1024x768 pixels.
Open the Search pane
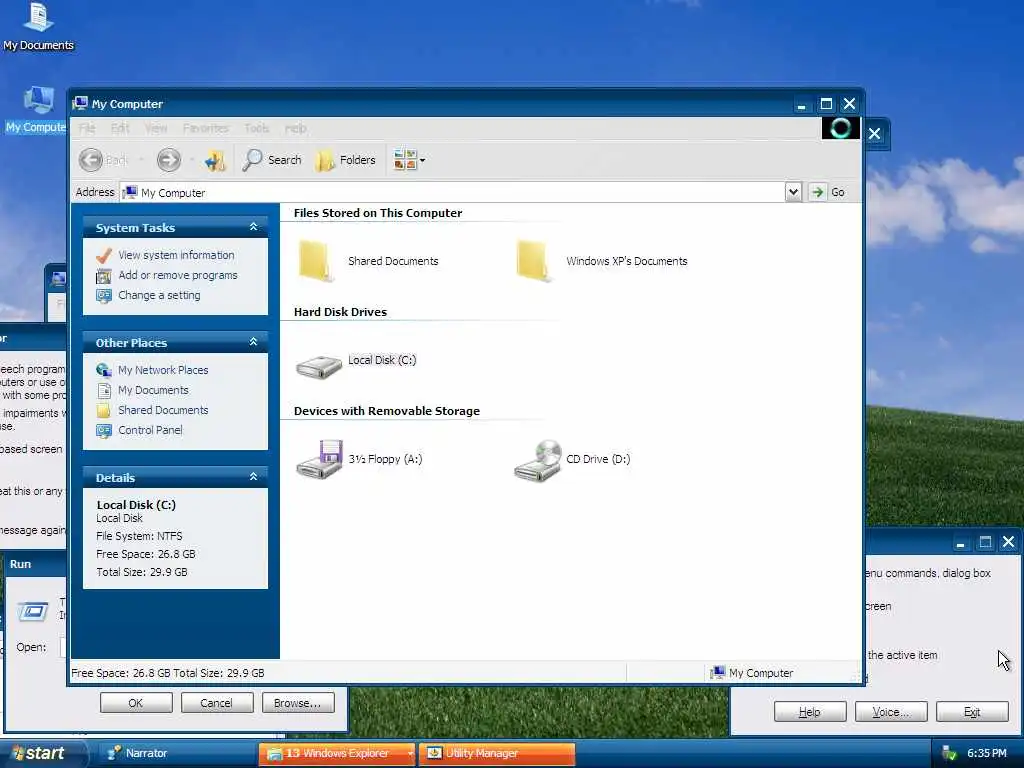point(272,160)
